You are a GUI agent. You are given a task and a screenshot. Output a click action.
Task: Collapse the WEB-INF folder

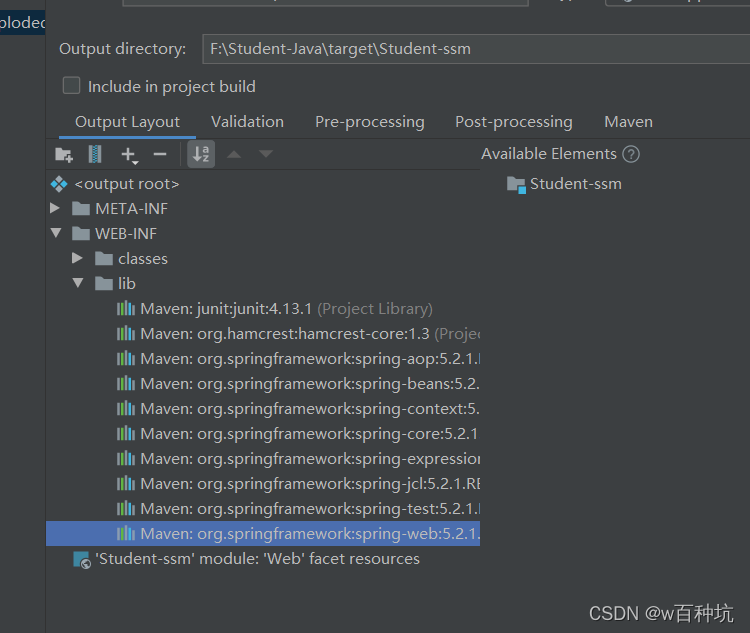click(56, 233)
